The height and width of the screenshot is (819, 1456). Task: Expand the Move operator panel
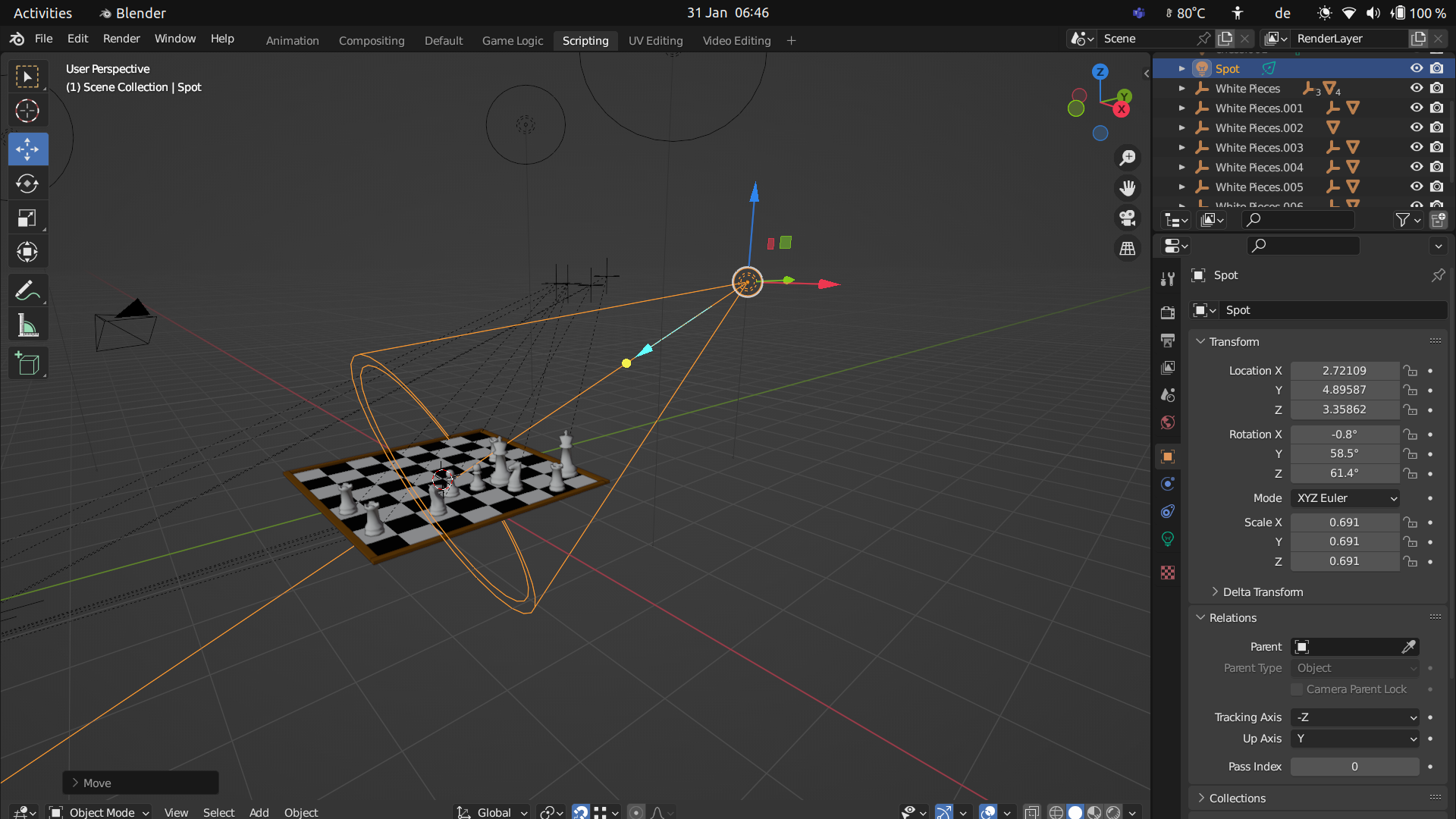click(x=140, y=783)
